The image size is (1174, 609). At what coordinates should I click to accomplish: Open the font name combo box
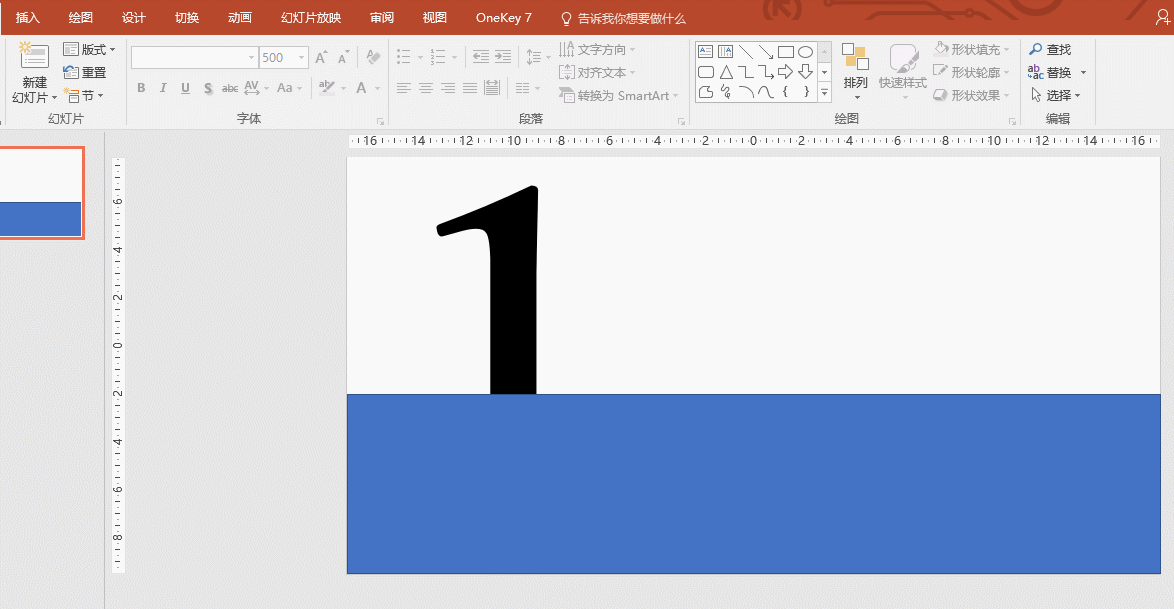(195, 58)
